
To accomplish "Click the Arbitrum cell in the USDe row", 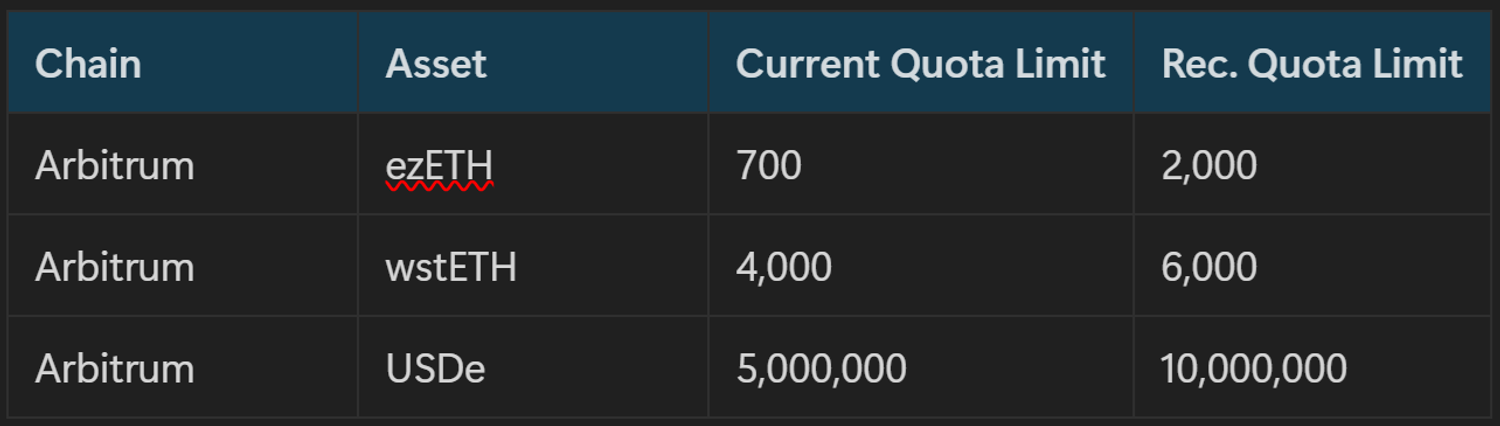I will point(114,369).
